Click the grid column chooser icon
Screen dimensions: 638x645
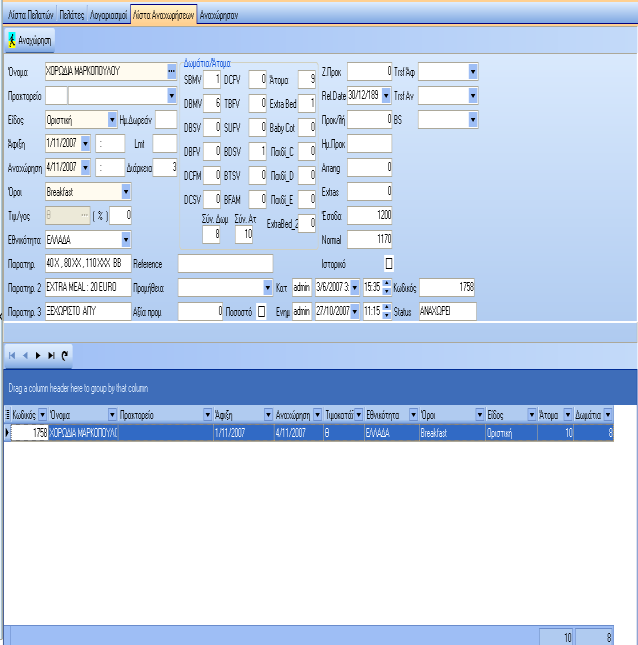[7, 415]
